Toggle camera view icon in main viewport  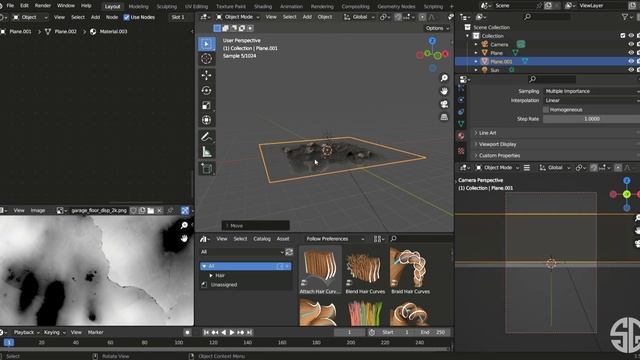(x=444, y=104)
